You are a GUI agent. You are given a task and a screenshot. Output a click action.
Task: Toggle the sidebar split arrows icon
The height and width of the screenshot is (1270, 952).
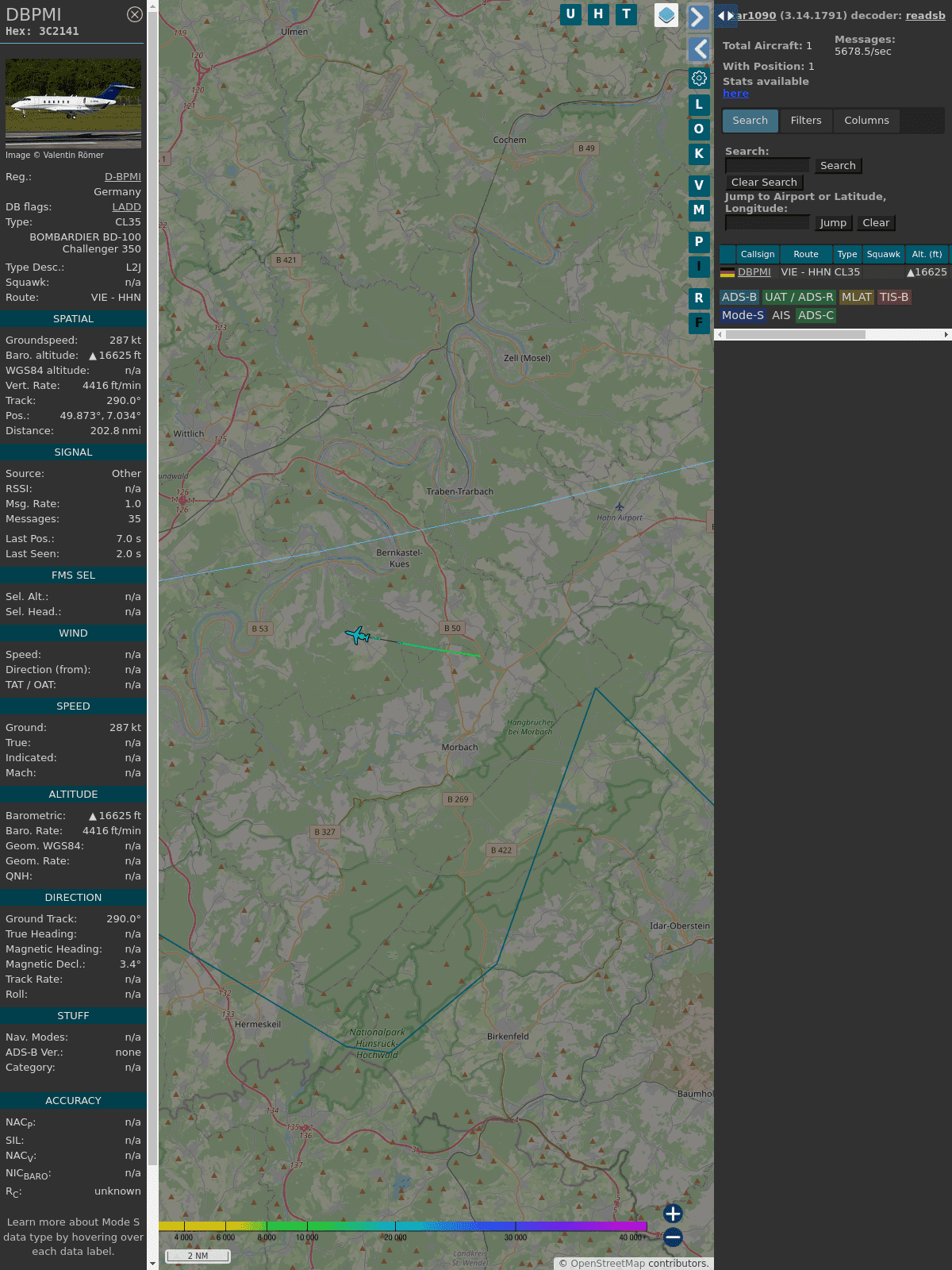click(725, 16)
